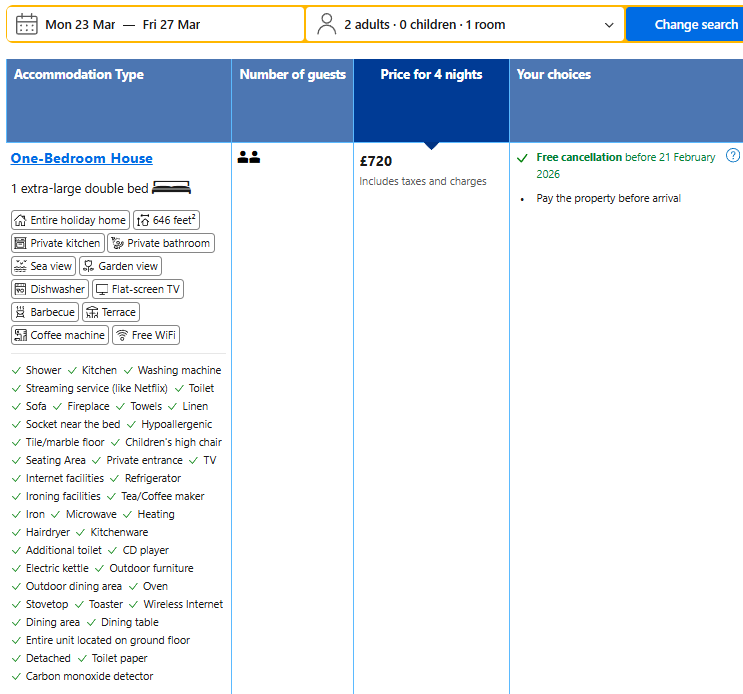
Task: Expand the guests and rooms dropdown chevron
Action: pyautogui.click(x=609, y=25)
